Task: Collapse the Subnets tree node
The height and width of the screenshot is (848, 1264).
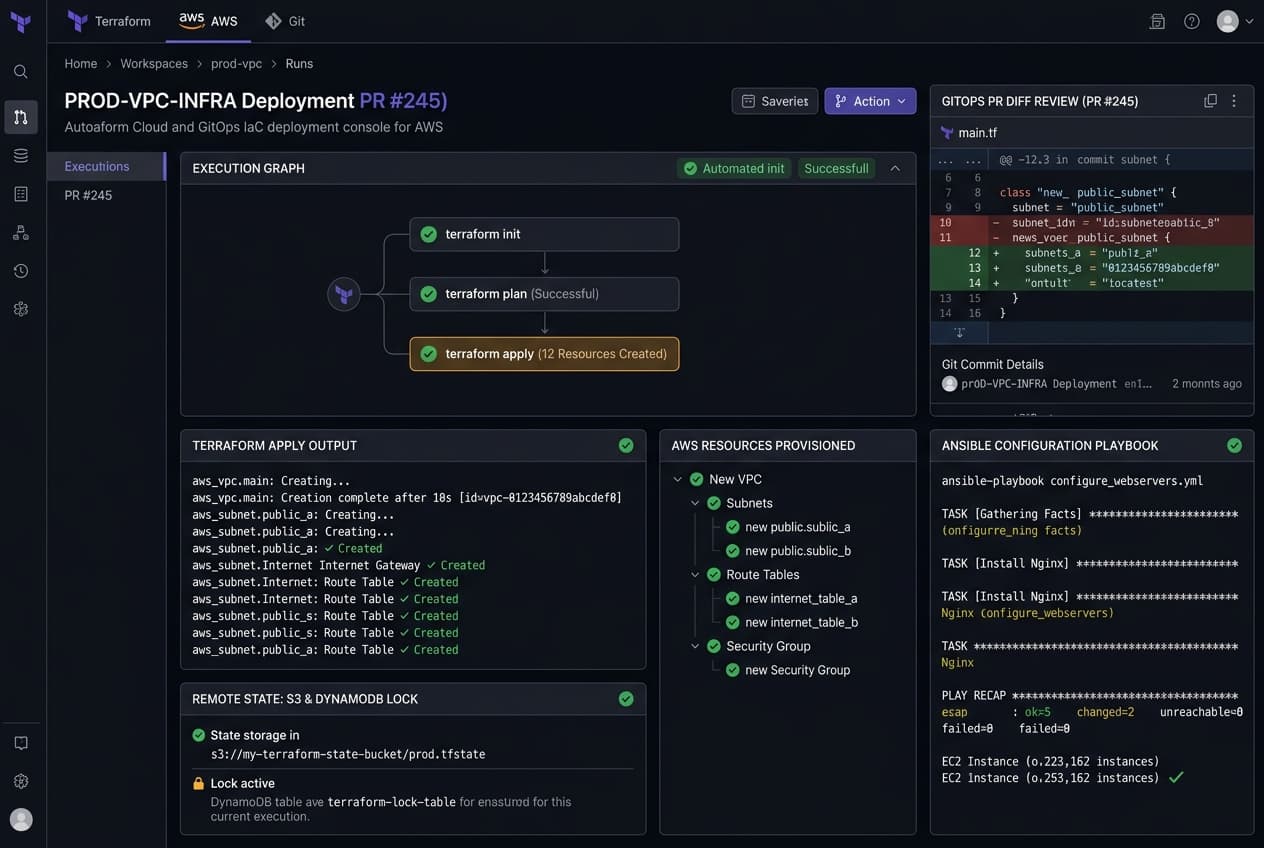Action: pos(696,503)
